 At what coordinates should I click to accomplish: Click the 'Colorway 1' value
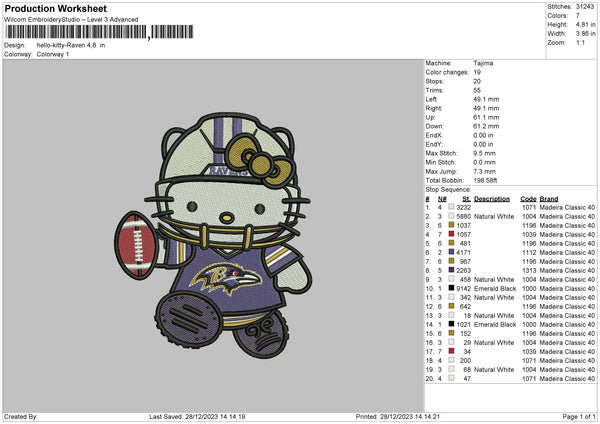coord(53,54)
